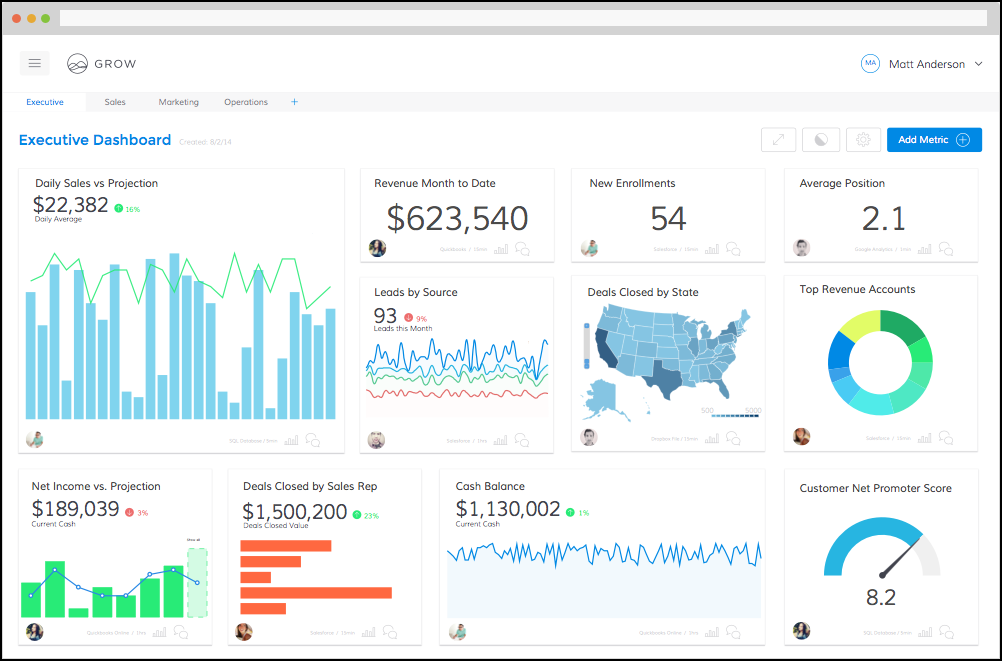Screen dimensions: 1002x661
Task: Click the Grow logo
Action: pos(102,64)
